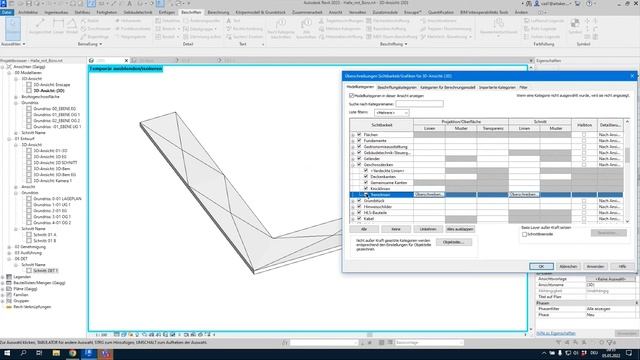Image resolution: width=640 pixels, height=360 pixels.
Task: Choose the Durchmesser dimension tool
Action: [x=96, y=29]
